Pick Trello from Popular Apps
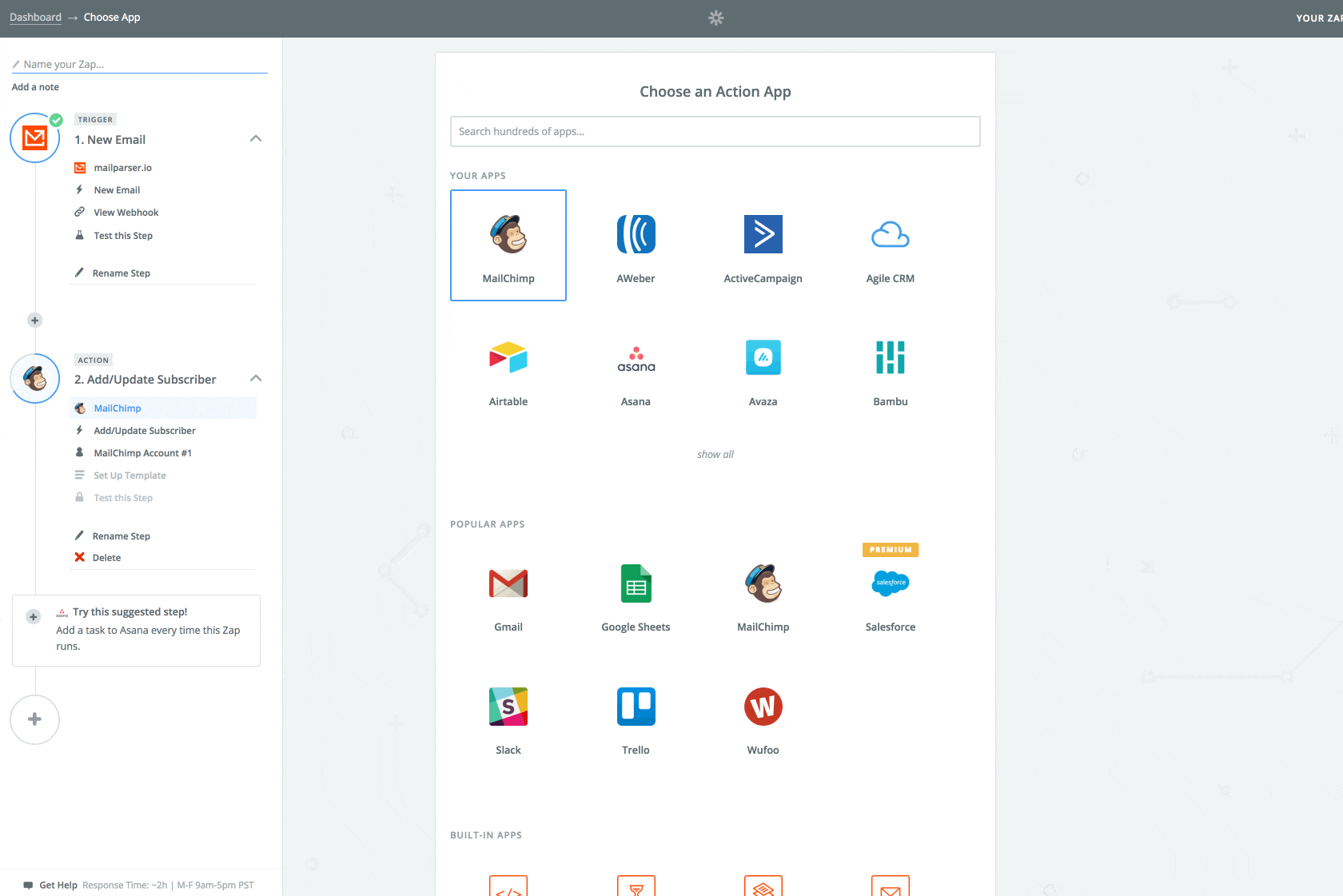Screen dimensions: 1343x896 (636, 707)
